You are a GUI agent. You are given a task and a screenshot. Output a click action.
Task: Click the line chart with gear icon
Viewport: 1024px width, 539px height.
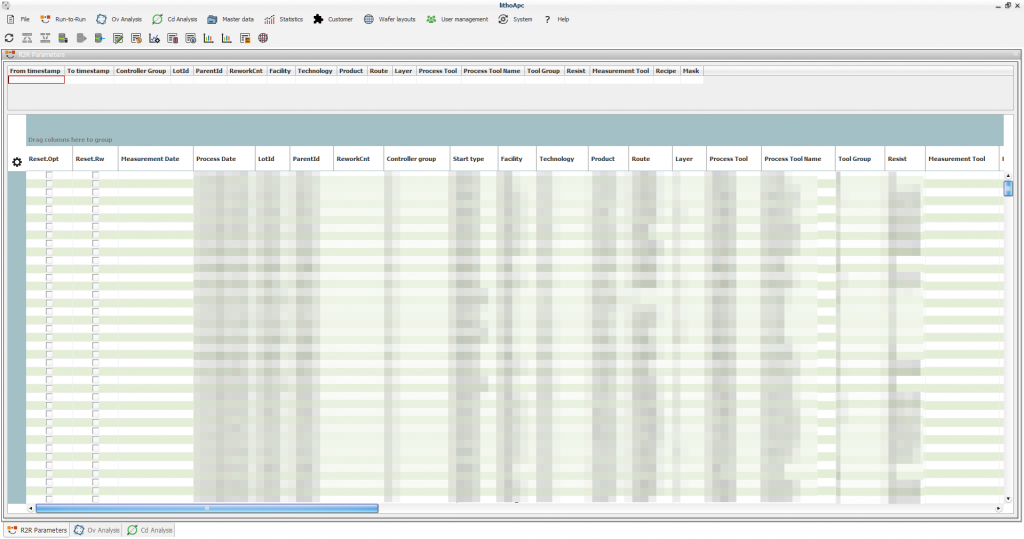(154, 39)
